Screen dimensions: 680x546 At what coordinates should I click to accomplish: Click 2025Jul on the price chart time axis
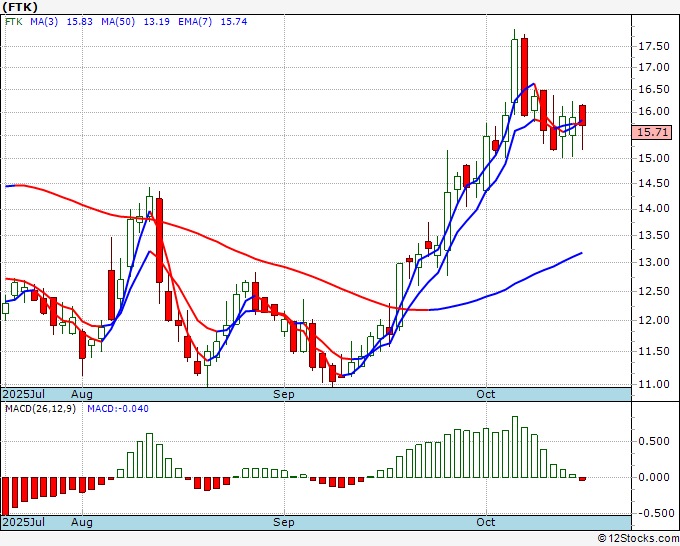[24, 394]
